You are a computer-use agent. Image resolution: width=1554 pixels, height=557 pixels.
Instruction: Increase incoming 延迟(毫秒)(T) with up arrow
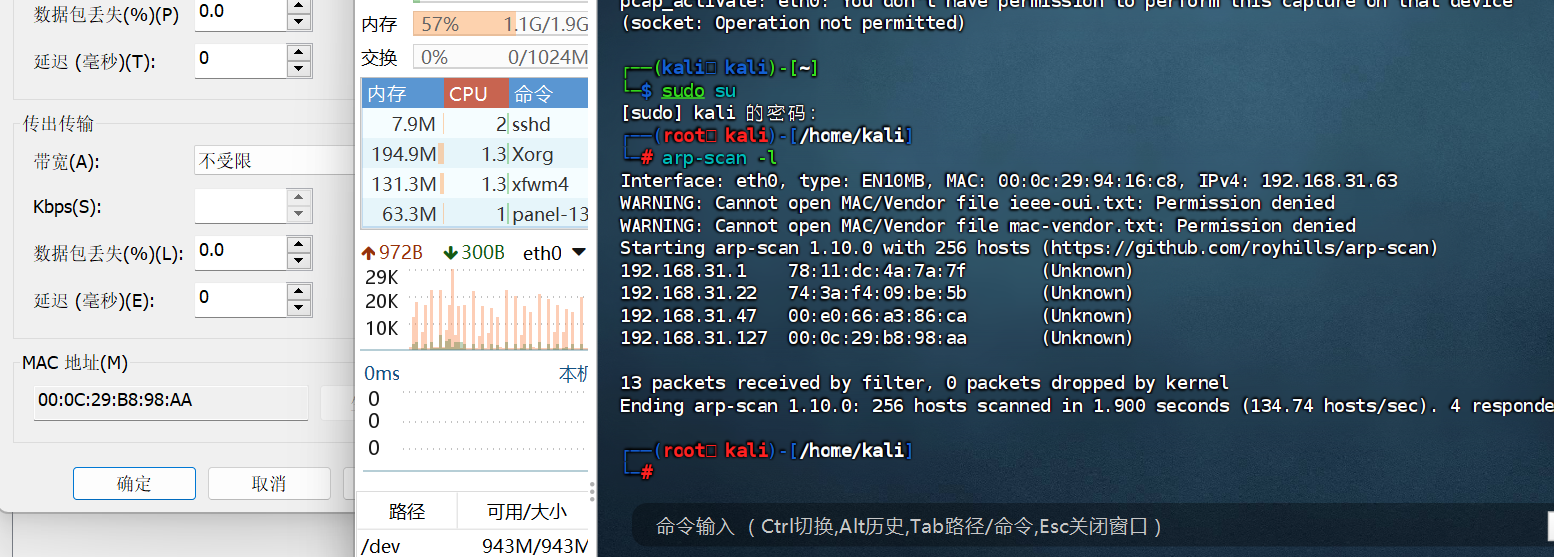click(298, 52)
